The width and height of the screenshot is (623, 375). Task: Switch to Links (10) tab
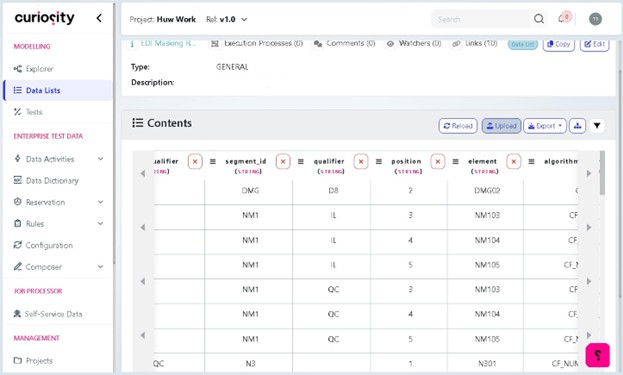[x=475, y=43]
